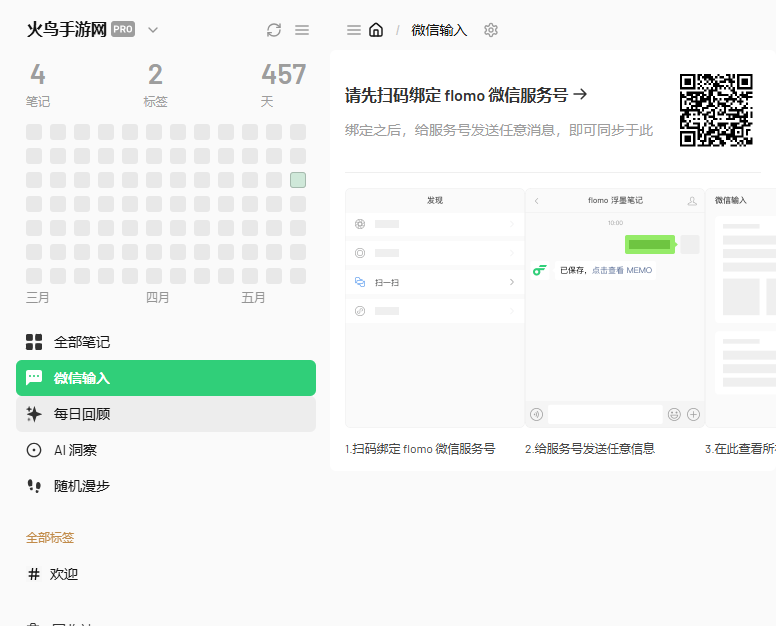
Task: Click the profile icon in flomo 浮墨笔记 header
Action: point(692,200)
